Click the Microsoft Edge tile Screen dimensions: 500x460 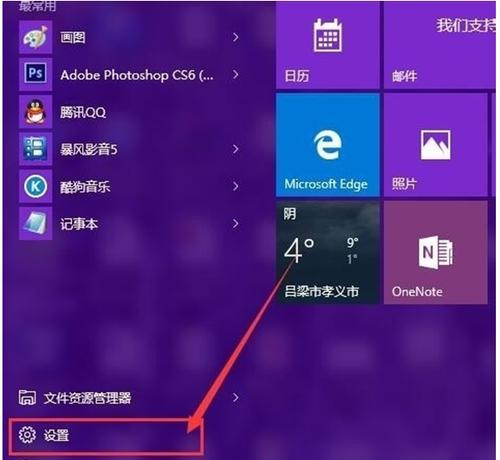point(328,145)
